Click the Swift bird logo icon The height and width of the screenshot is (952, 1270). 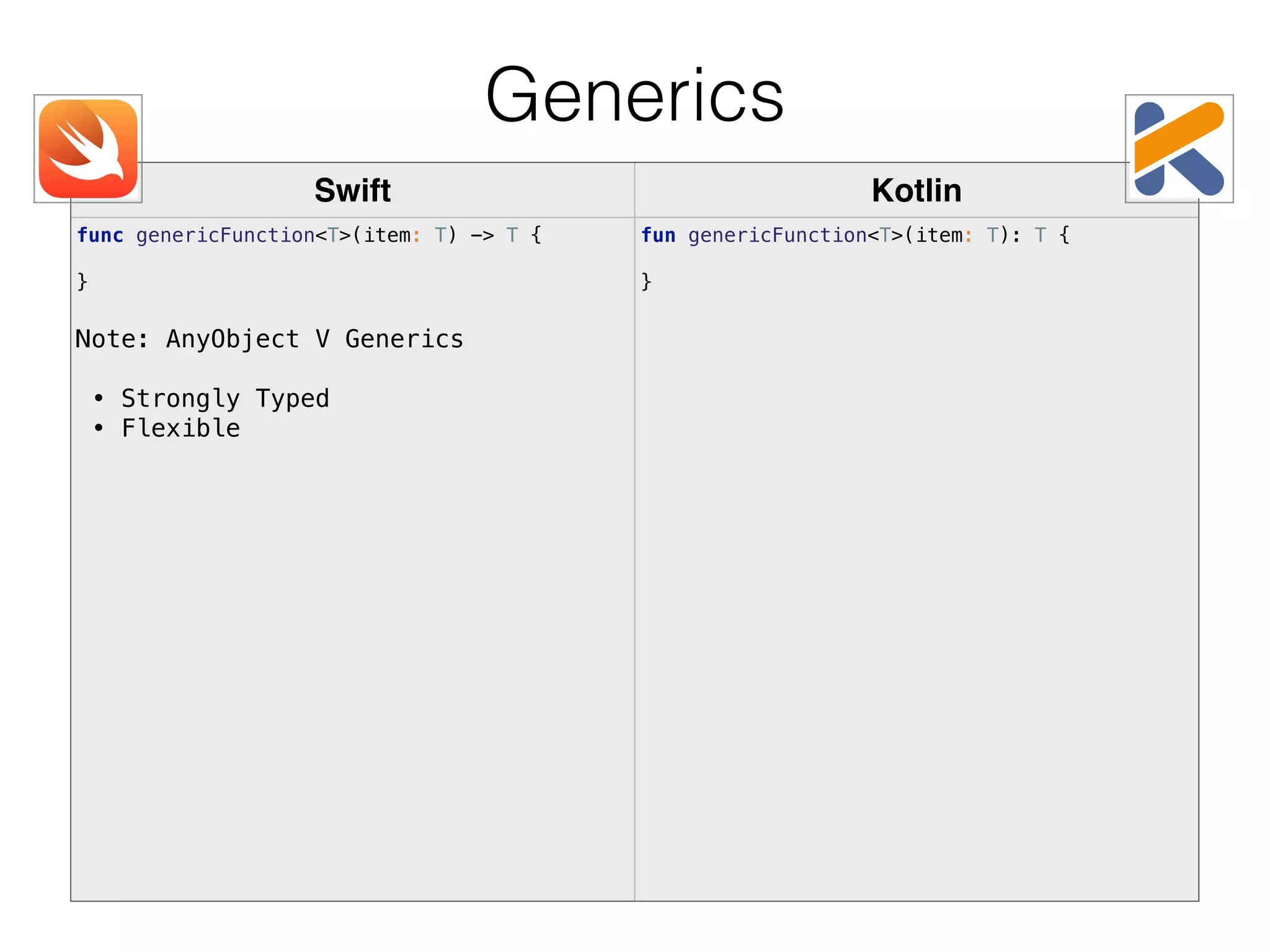[x=88, y=149]
